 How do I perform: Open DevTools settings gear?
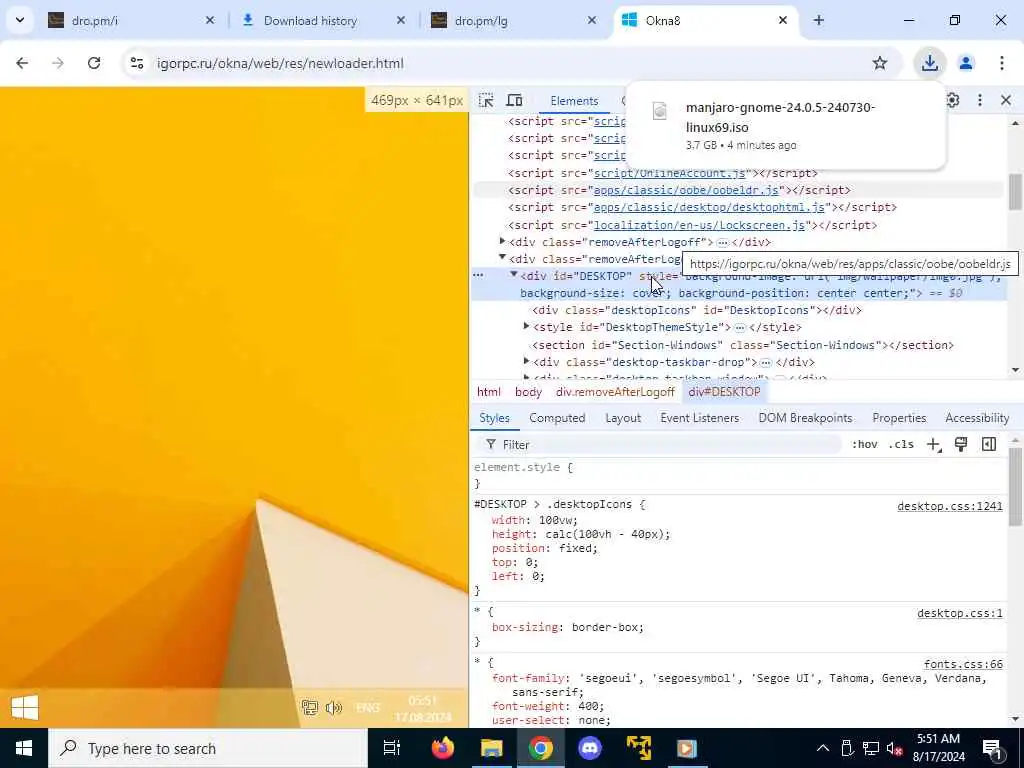pyautogui.click(x=953, y=101)
